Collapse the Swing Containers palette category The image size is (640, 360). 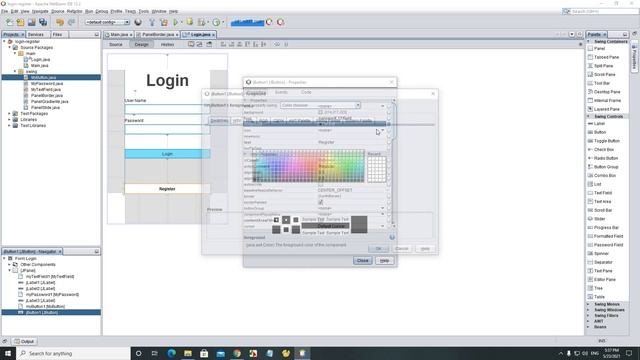pos(589,42)
